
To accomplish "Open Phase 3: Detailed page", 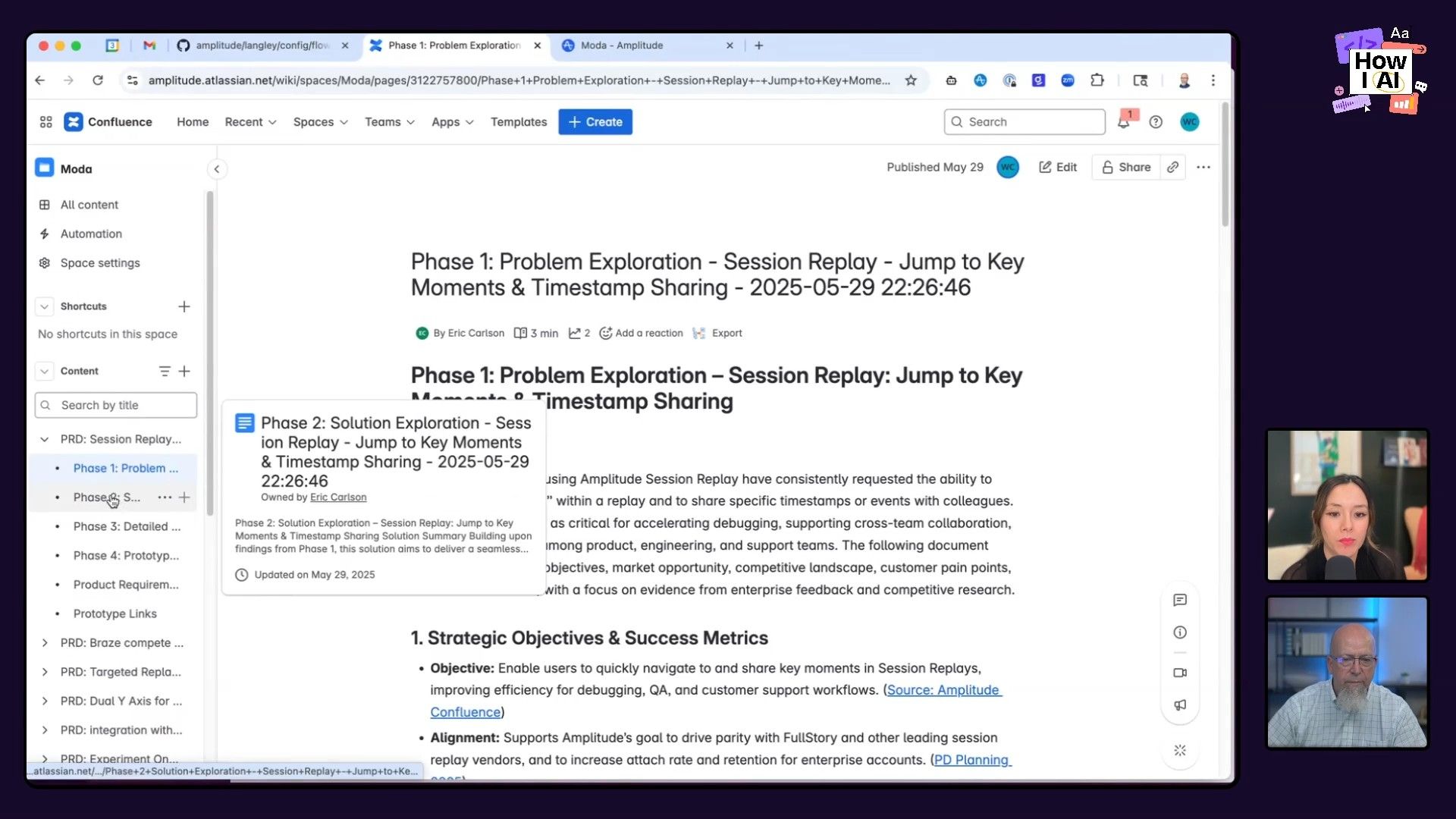I will (x=127, y=526).
